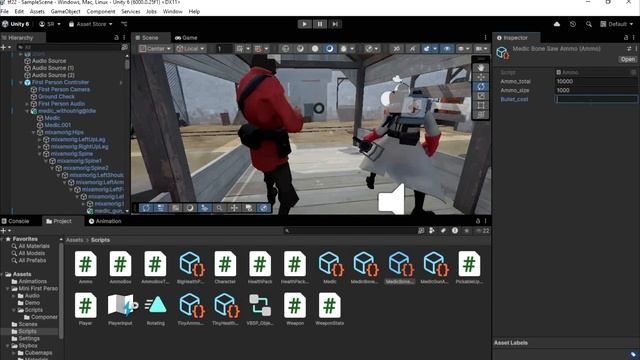Click the Hierarchy create plus button
The width and height of the screenshot is (640, 360).
coord(4,47)
